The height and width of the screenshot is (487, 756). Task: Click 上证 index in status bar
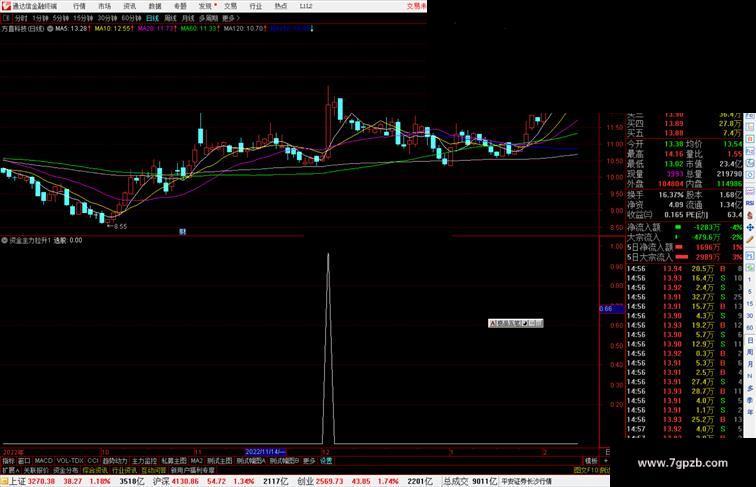(17, 481)
